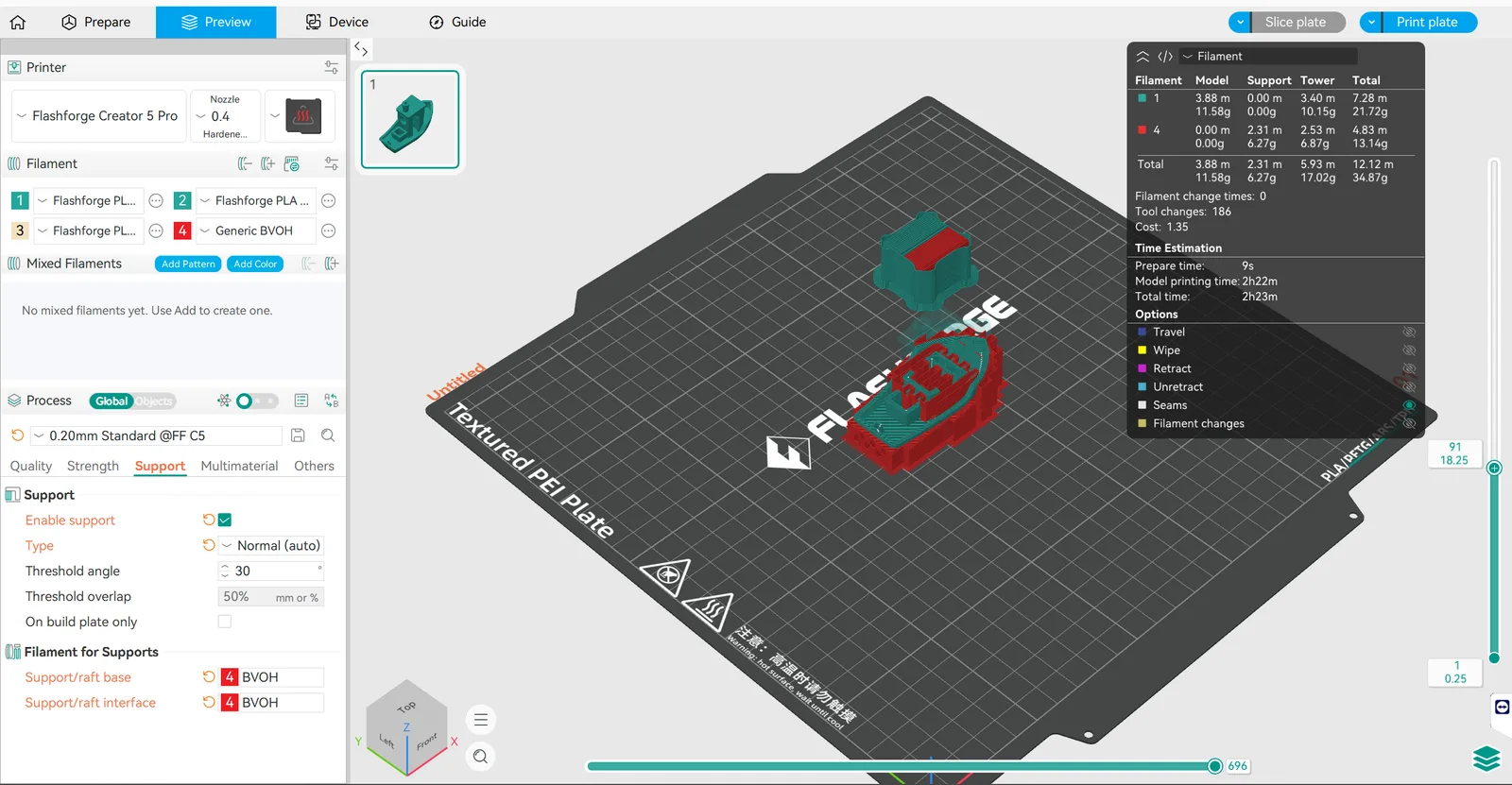
Task: Open the Filament view-type dropdown in stats panel
Action: click(1268, 57)
